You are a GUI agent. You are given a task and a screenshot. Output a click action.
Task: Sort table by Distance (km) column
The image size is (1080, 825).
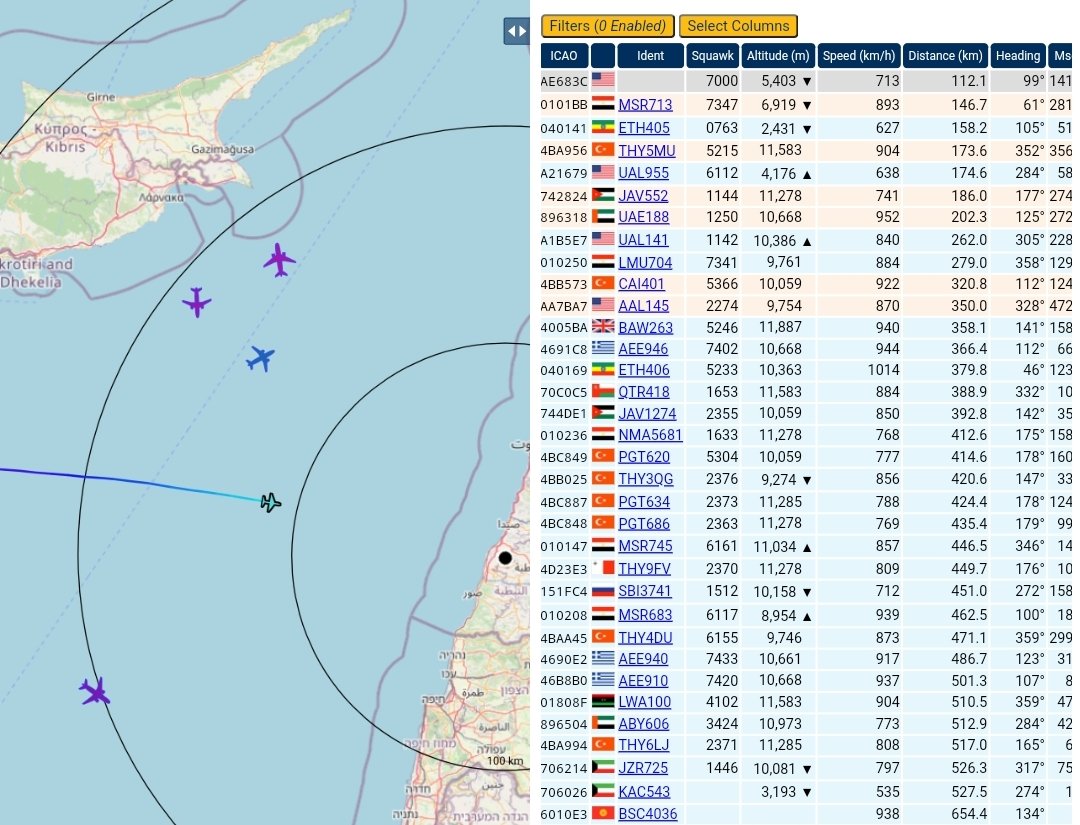click(945, 56)
